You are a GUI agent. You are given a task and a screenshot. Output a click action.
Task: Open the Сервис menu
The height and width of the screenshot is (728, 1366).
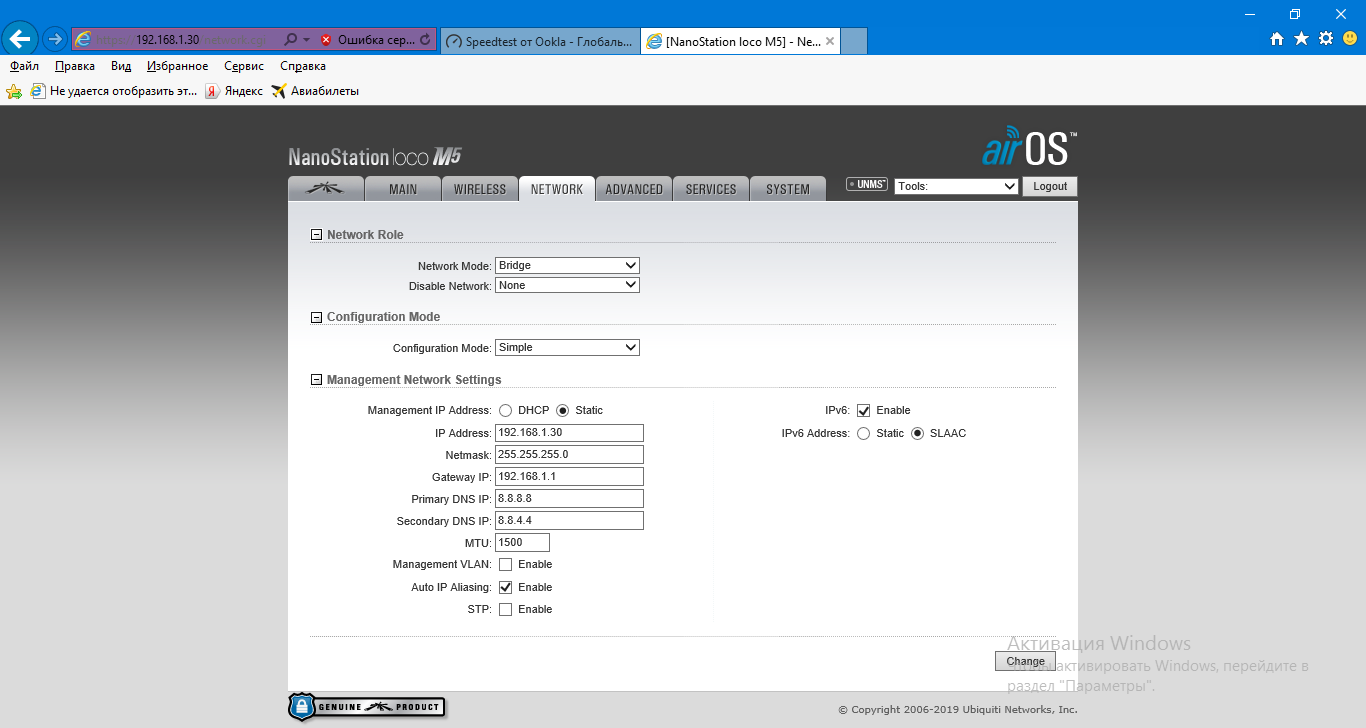[x=244, y=66]
